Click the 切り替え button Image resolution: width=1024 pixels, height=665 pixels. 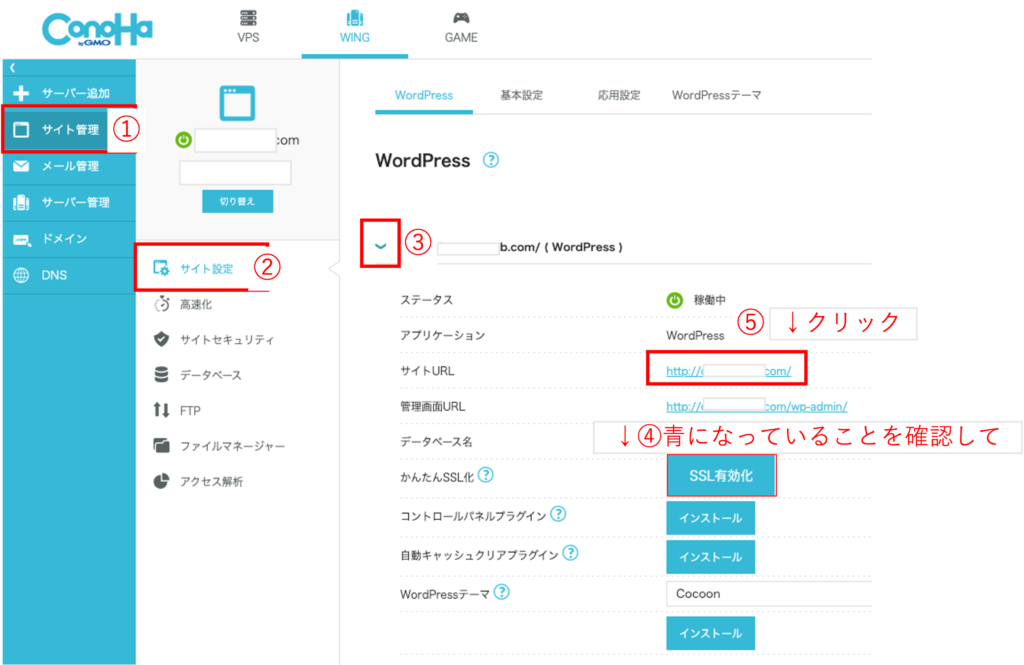point(237,201)
